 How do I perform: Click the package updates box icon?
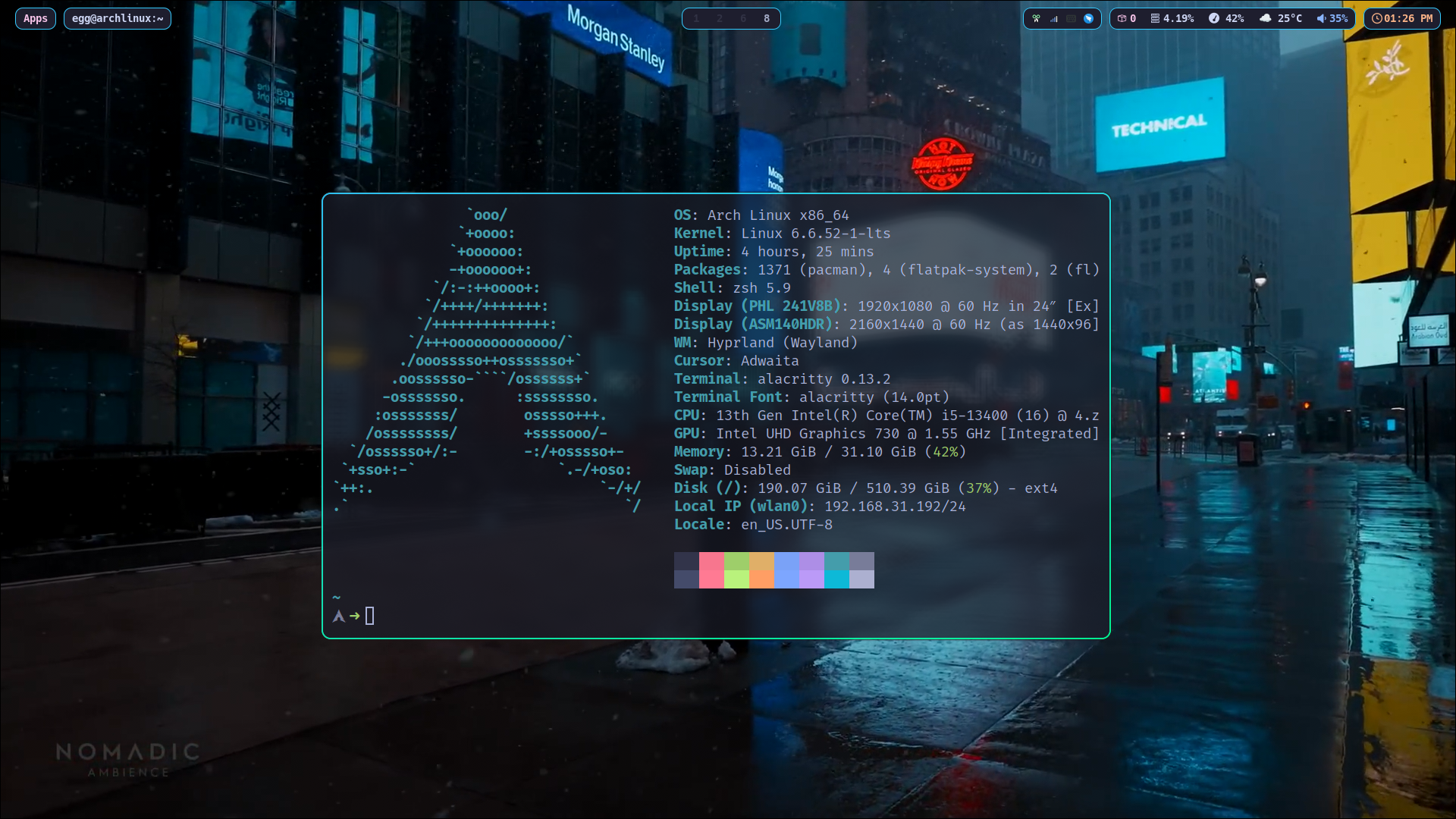(x=1122, y=18)
